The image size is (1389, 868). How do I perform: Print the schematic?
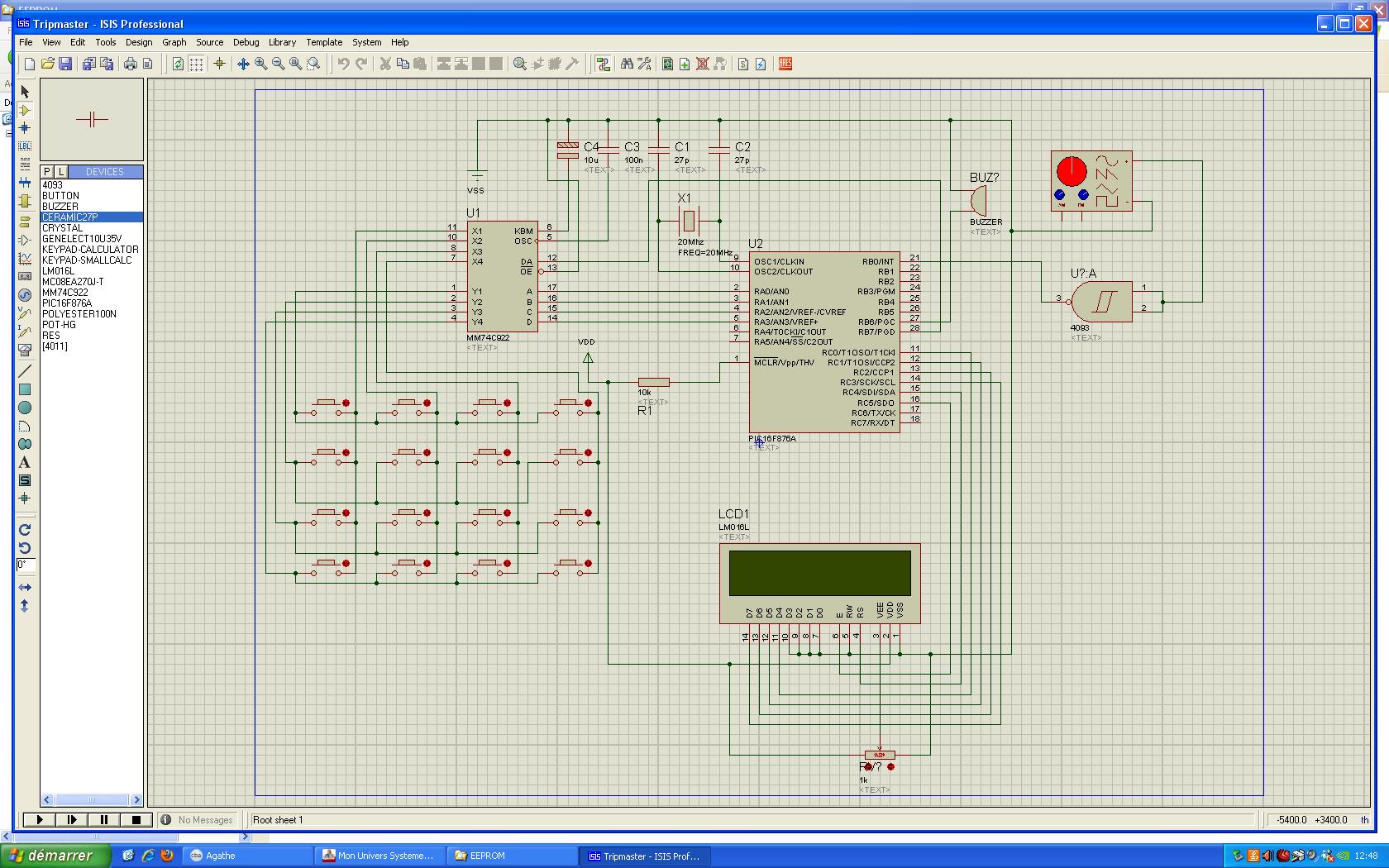tap(130, 64)
